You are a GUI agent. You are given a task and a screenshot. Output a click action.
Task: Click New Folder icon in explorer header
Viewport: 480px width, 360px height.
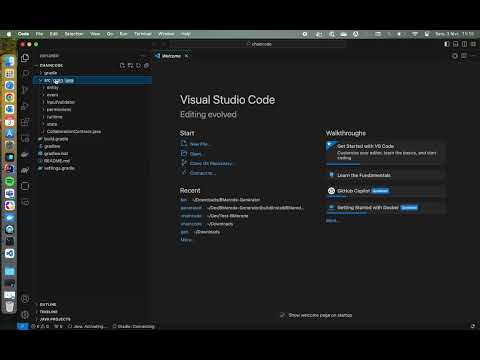pos(130,65)
